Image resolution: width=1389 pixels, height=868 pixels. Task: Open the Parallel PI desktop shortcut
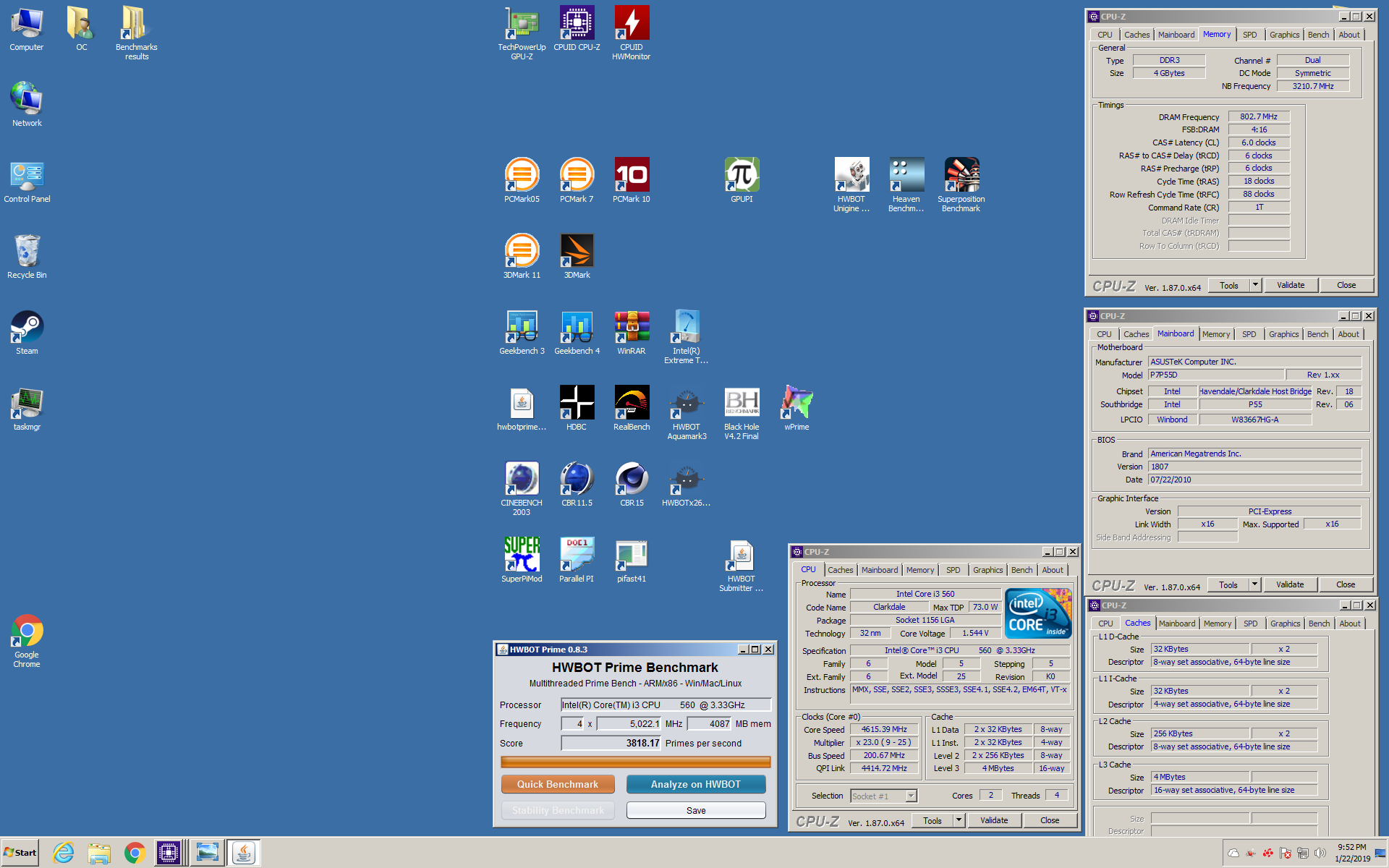click(x=577, y=561)
